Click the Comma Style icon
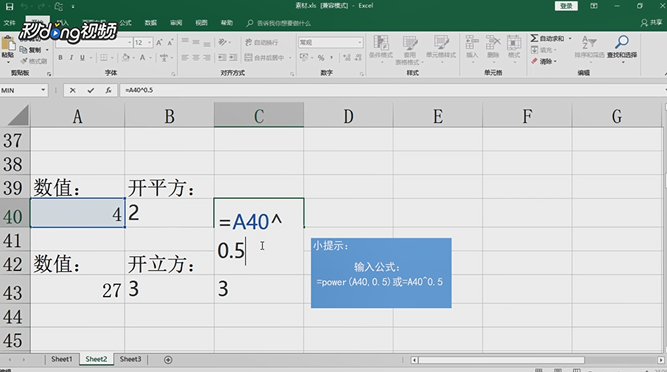This screenshot has height=372, width=667. coord(331,57)
